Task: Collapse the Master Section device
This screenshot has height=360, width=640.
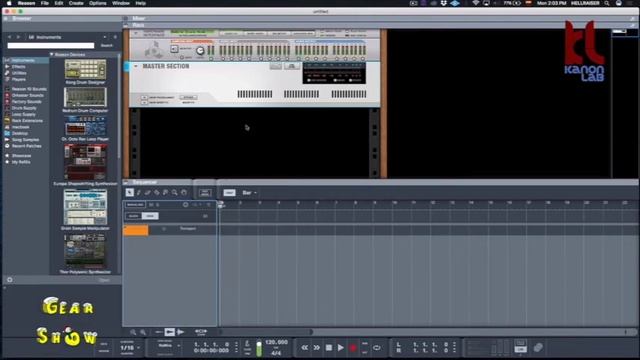Action: [x=136, y=66]
